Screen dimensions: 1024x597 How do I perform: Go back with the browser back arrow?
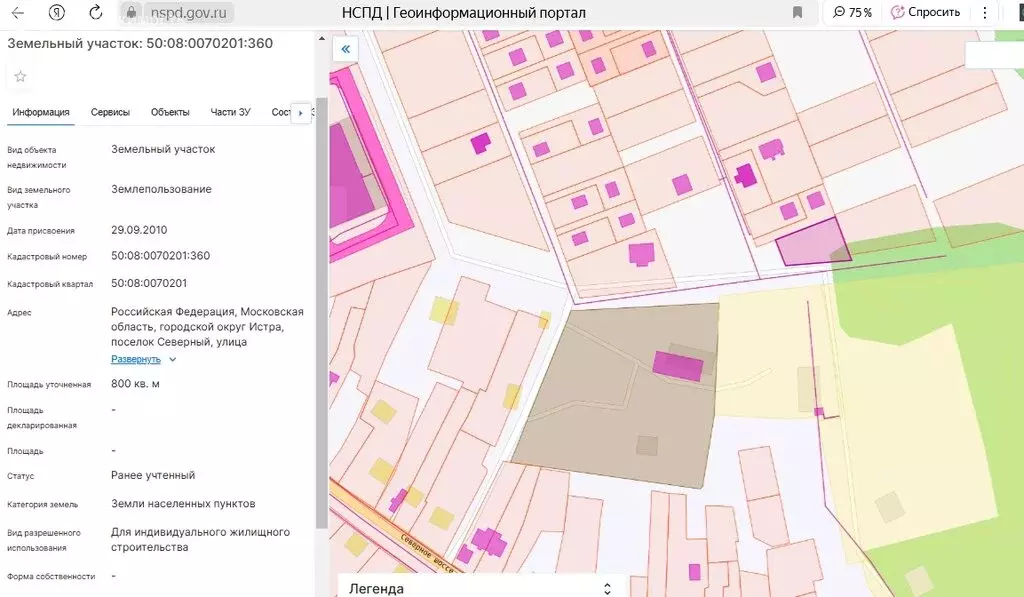coord(18,12)
